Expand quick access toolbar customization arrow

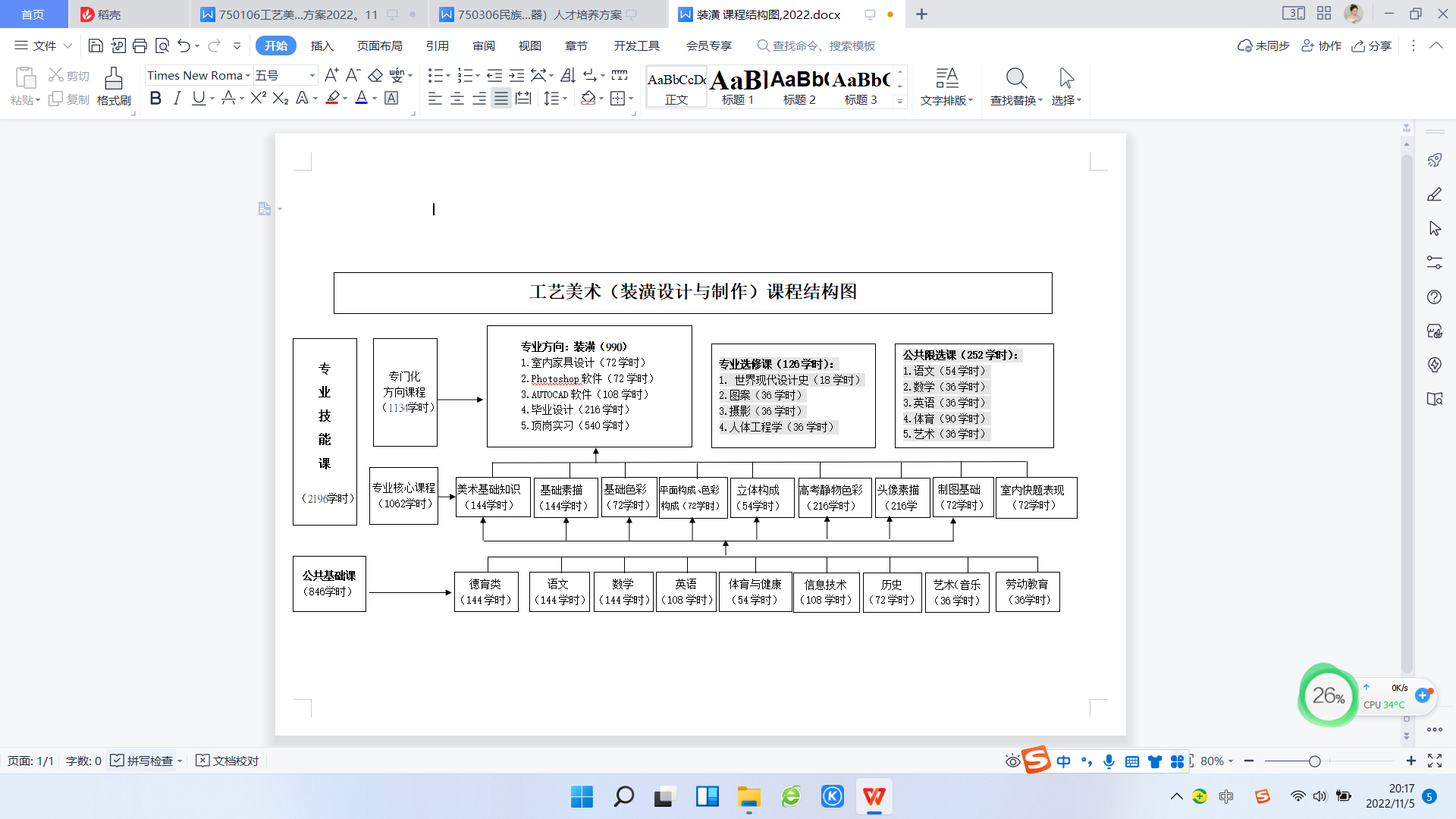coord(237,45)
